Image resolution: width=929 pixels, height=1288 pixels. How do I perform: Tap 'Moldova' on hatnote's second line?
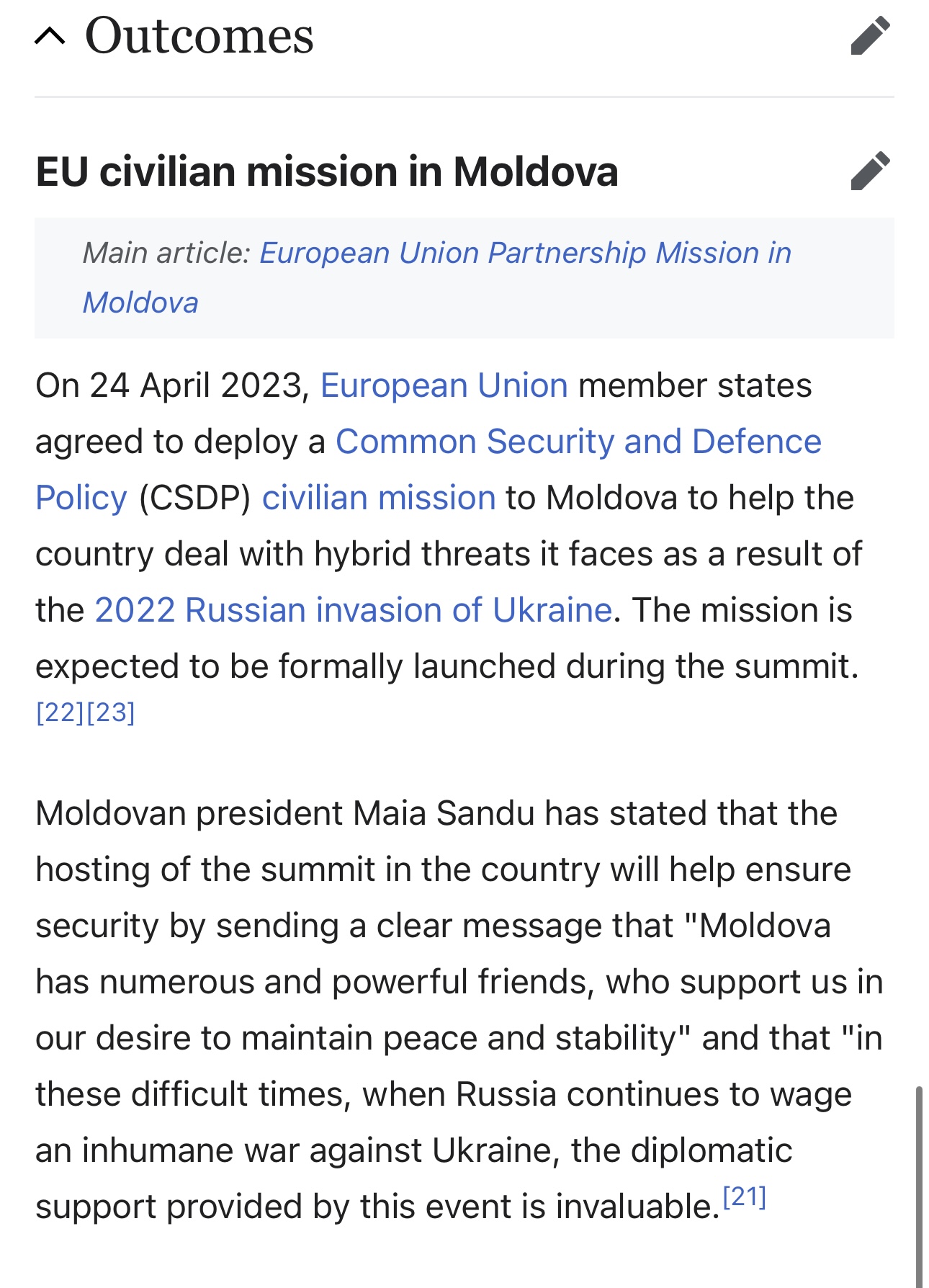tap(140, 303)
